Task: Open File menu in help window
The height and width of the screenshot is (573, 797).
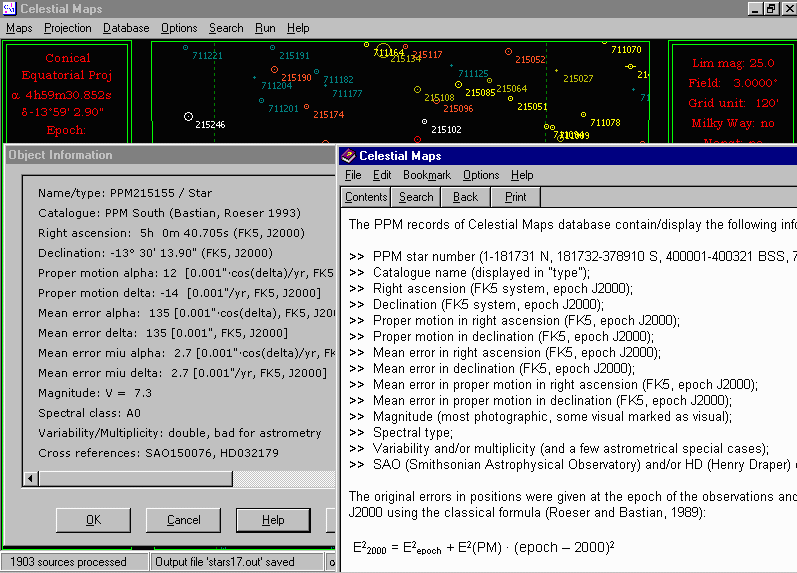Action: click(x=353, y=175)
